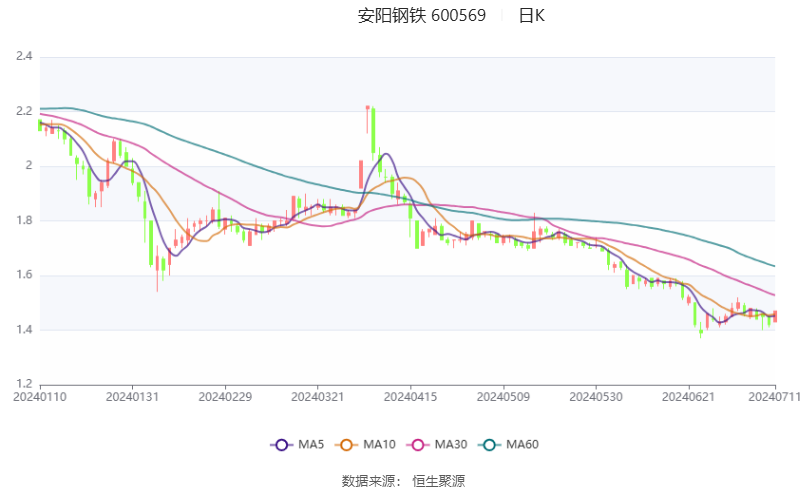807x491 pixels.
Task: Click the 20240530 x-axis date label
Action: pos(595,397)
